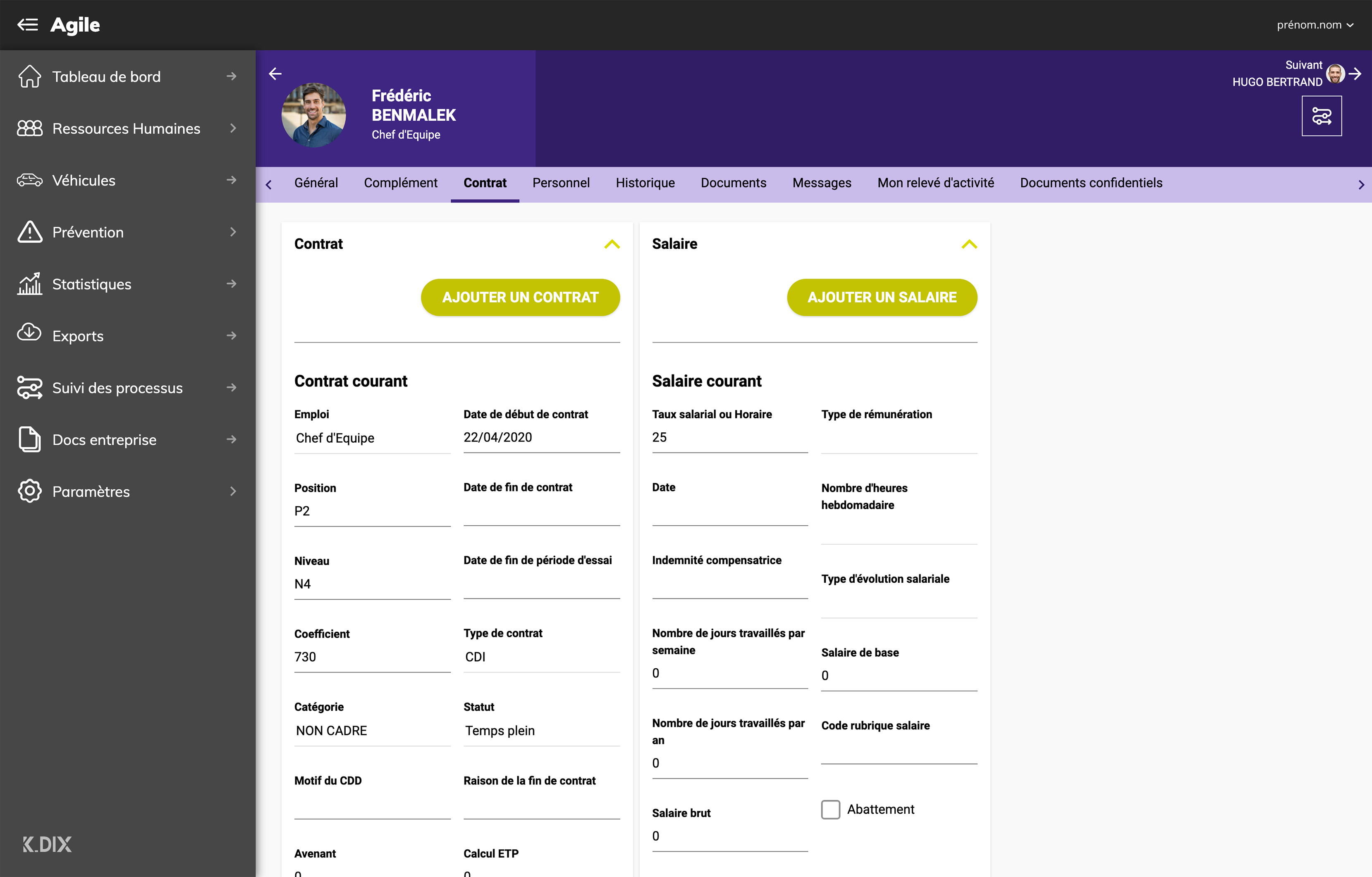Click the Suivi des processus icon
The image size is (1372, 877).
pos(30,387)
